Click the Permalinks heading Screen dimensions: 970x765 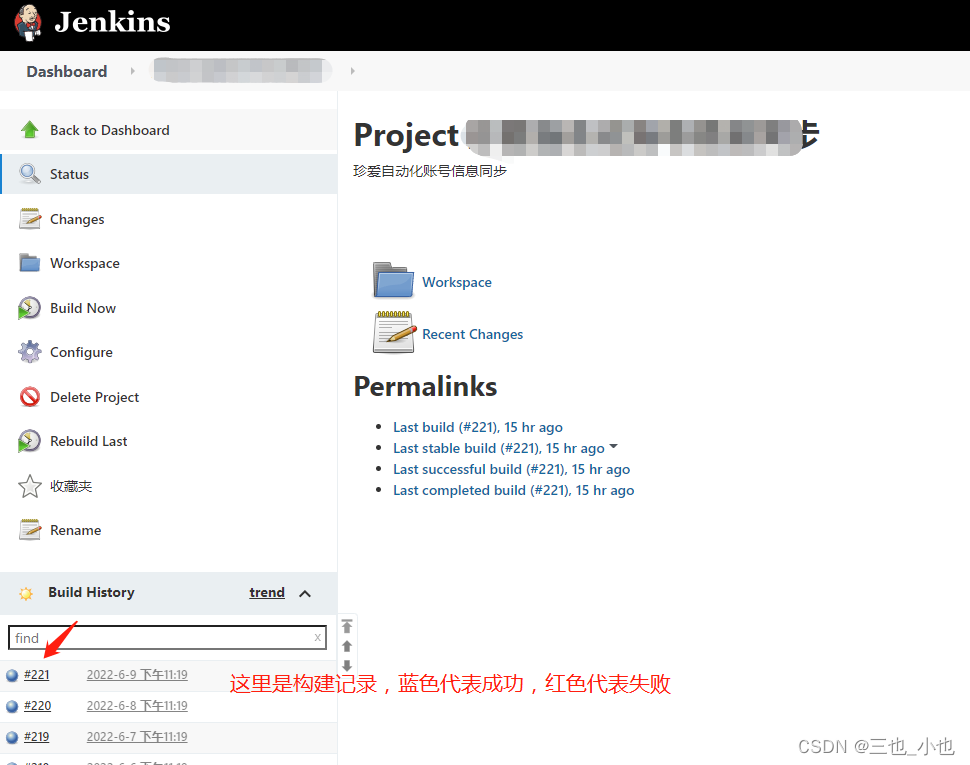click(425, 387)
